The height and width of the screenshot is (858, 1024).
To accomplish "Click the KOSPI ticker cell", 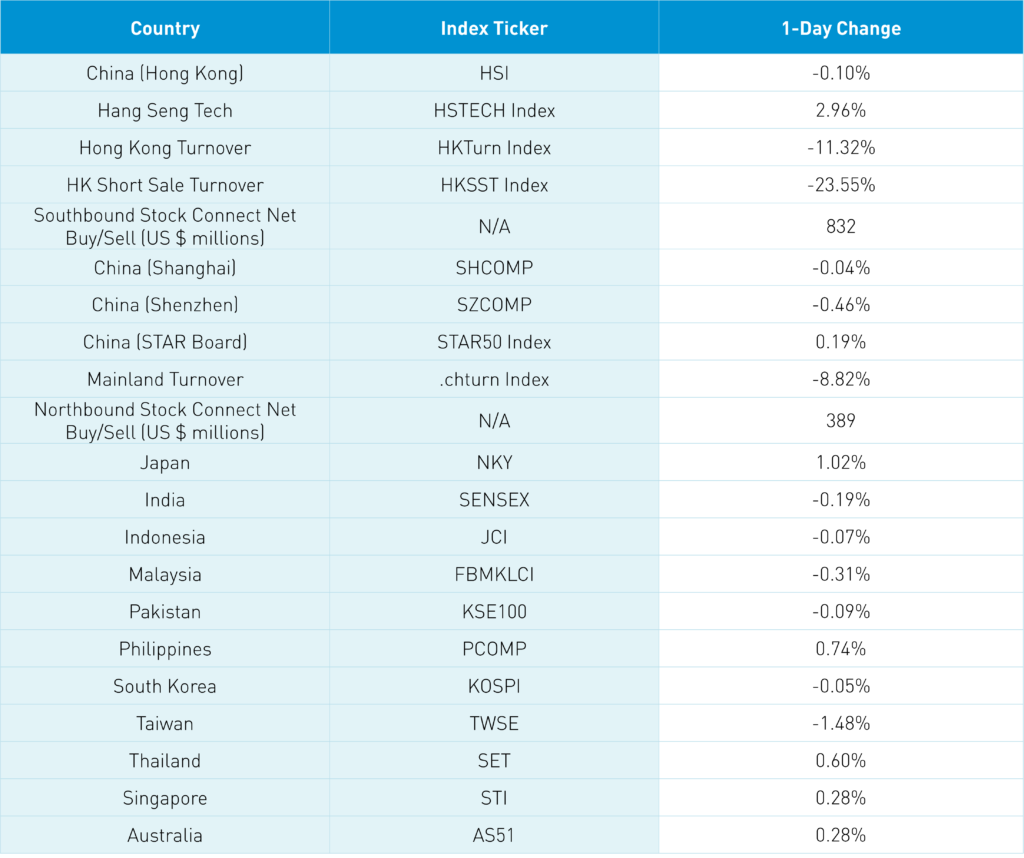I will pos(494,686).
